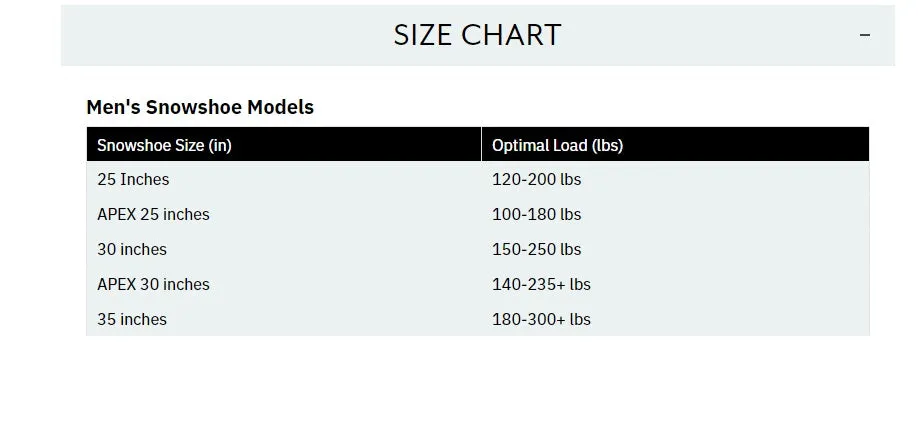Click the Men's Snowshoe Models title

coord(200,107)
